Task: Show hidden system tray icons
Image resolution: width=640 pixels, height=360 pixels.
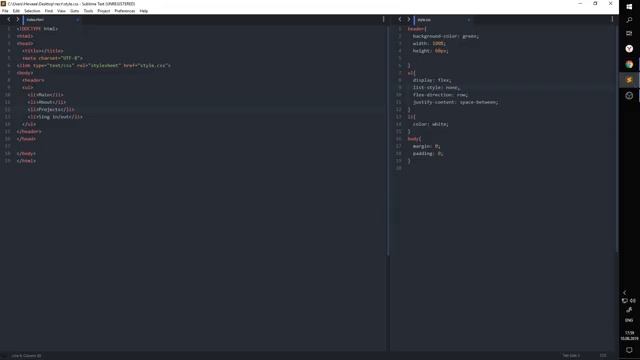Action: [624, 292]
